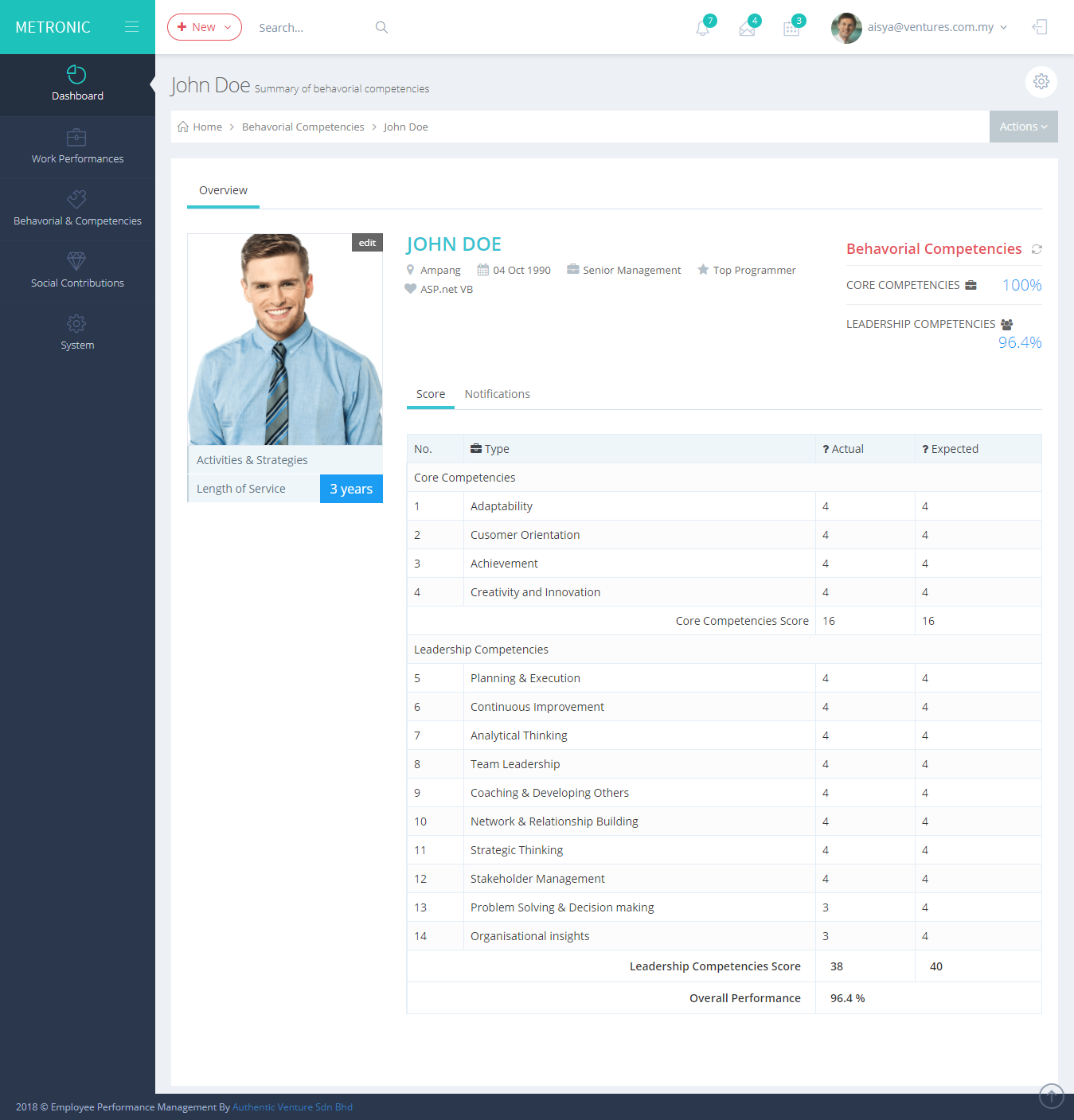1074x1120 pixels.
Task: Click the JOHN DOE name heading
Action: [x=454, y=244]
